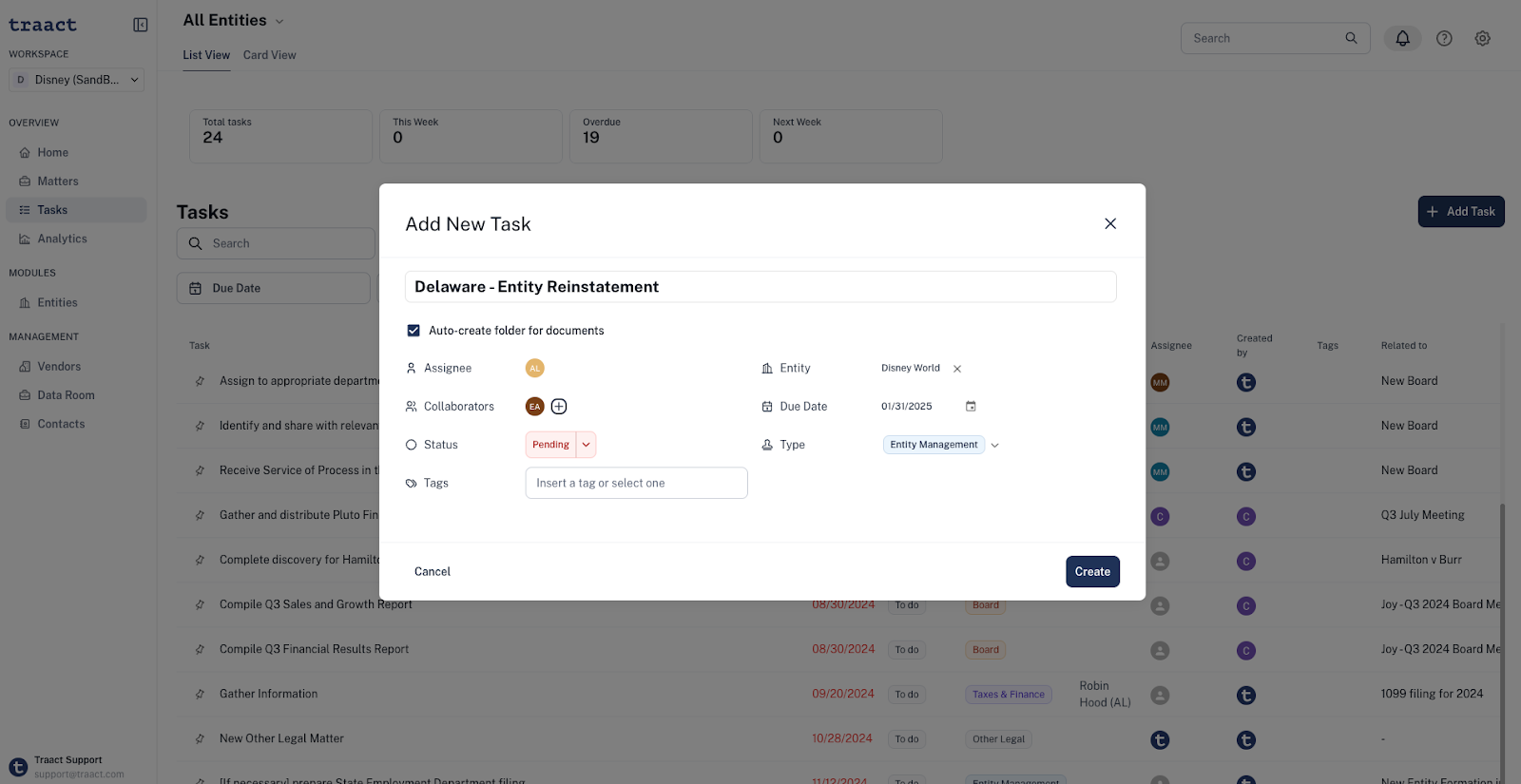
Task: Remove the Disney World entity with the X icon
Action: tap(957, 369)
